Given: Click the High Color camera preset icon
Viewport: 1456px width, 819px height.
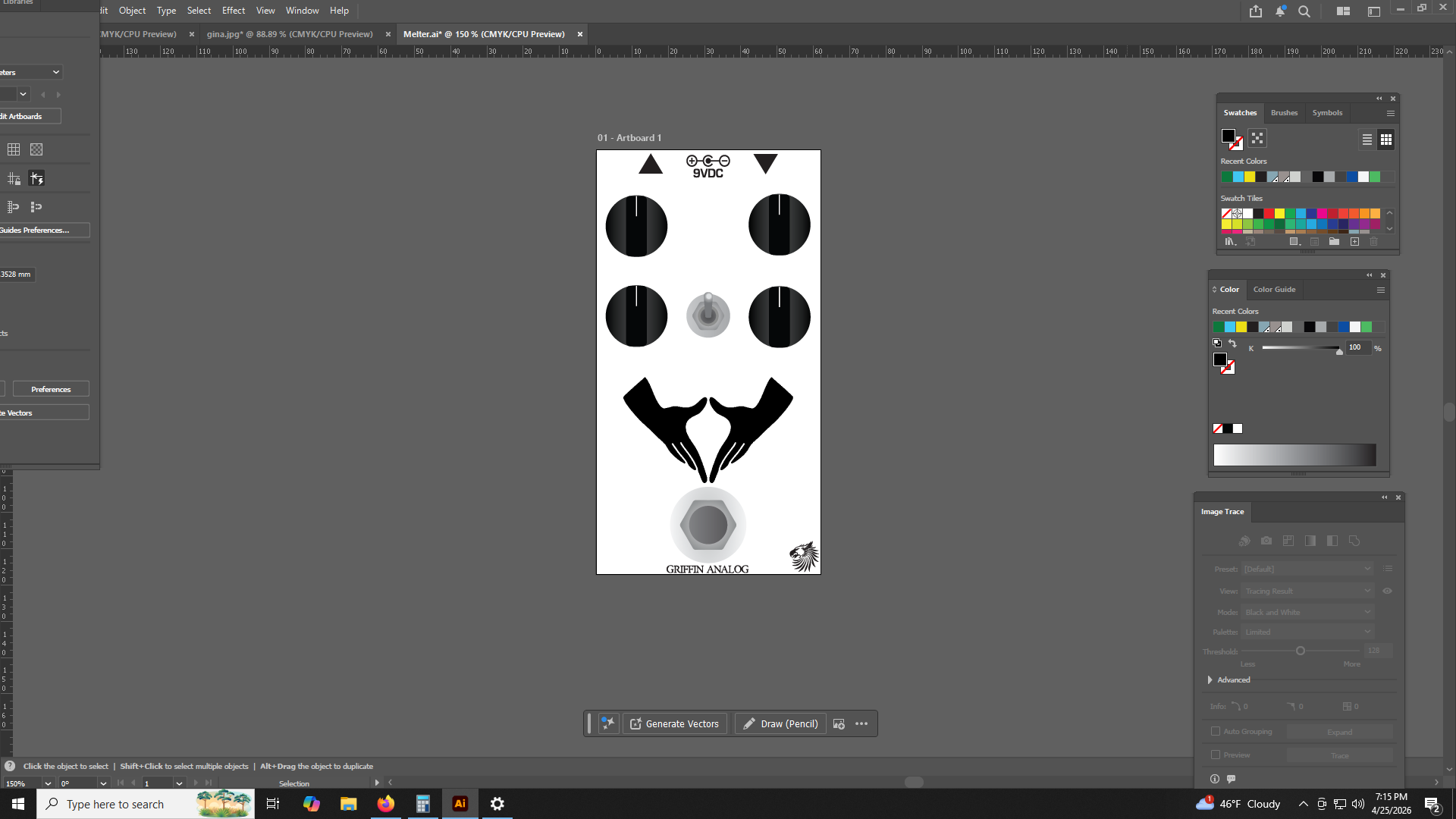Looking at the screenshot, I should coord(1266,541).
